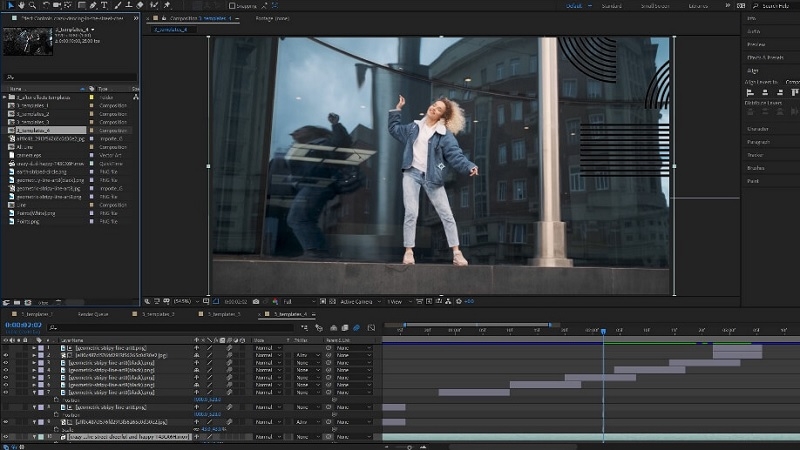Viewport: 800px width, 450px height.
Task: Open composition flowchart icon in viewer
Action: point(448,302)
